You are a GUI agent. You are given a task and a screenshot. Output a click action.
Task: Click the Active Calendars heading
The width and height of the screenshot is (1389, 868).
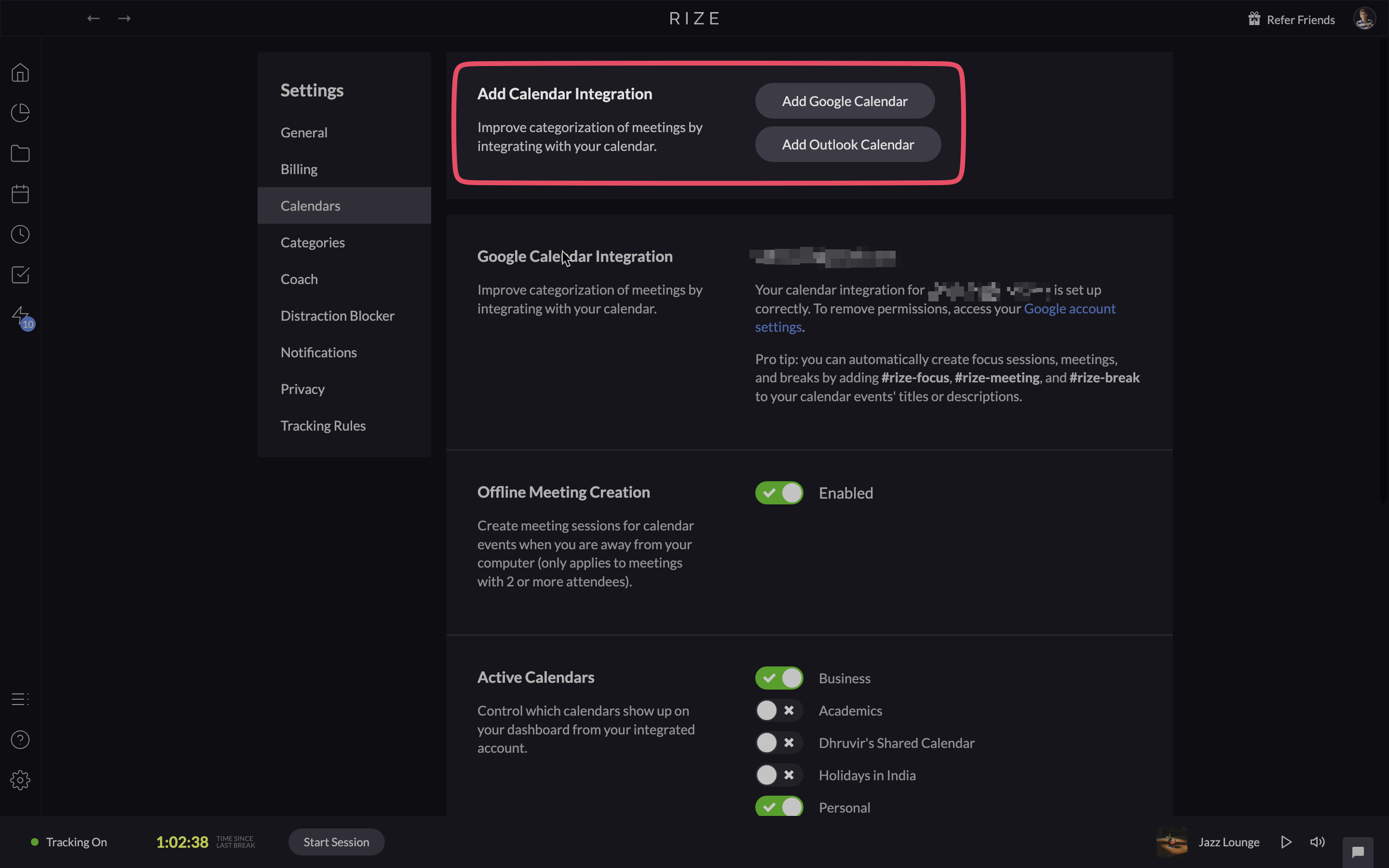point(535,678)
